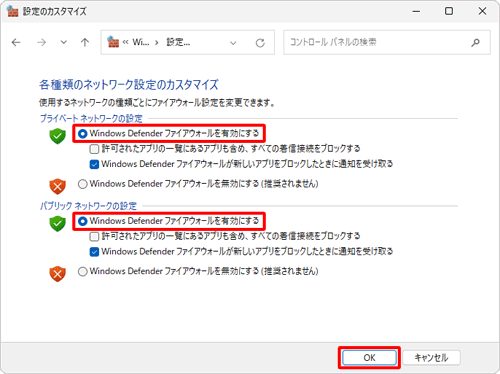The height and width of the screenshot is (374, 500).
Task: Click green shield in private section
Action: coord(58,136)
